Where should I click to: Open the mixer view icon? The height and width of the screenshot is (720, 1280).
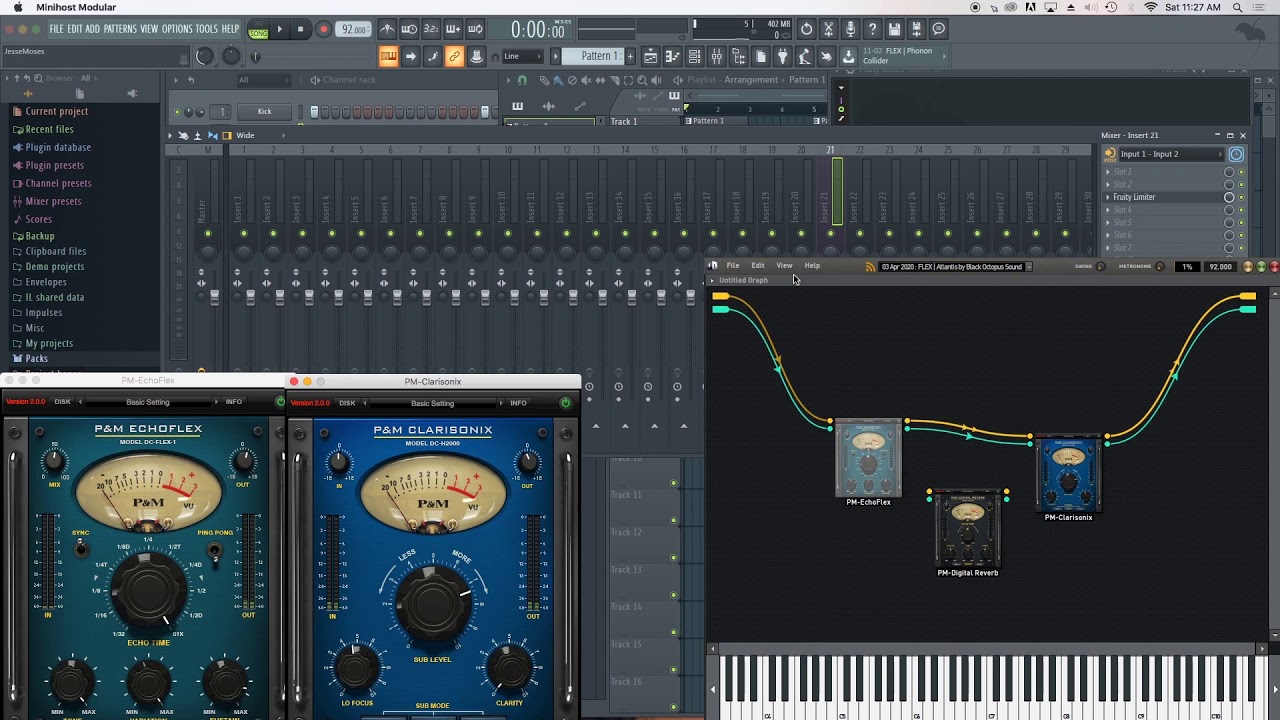point(716,56)
